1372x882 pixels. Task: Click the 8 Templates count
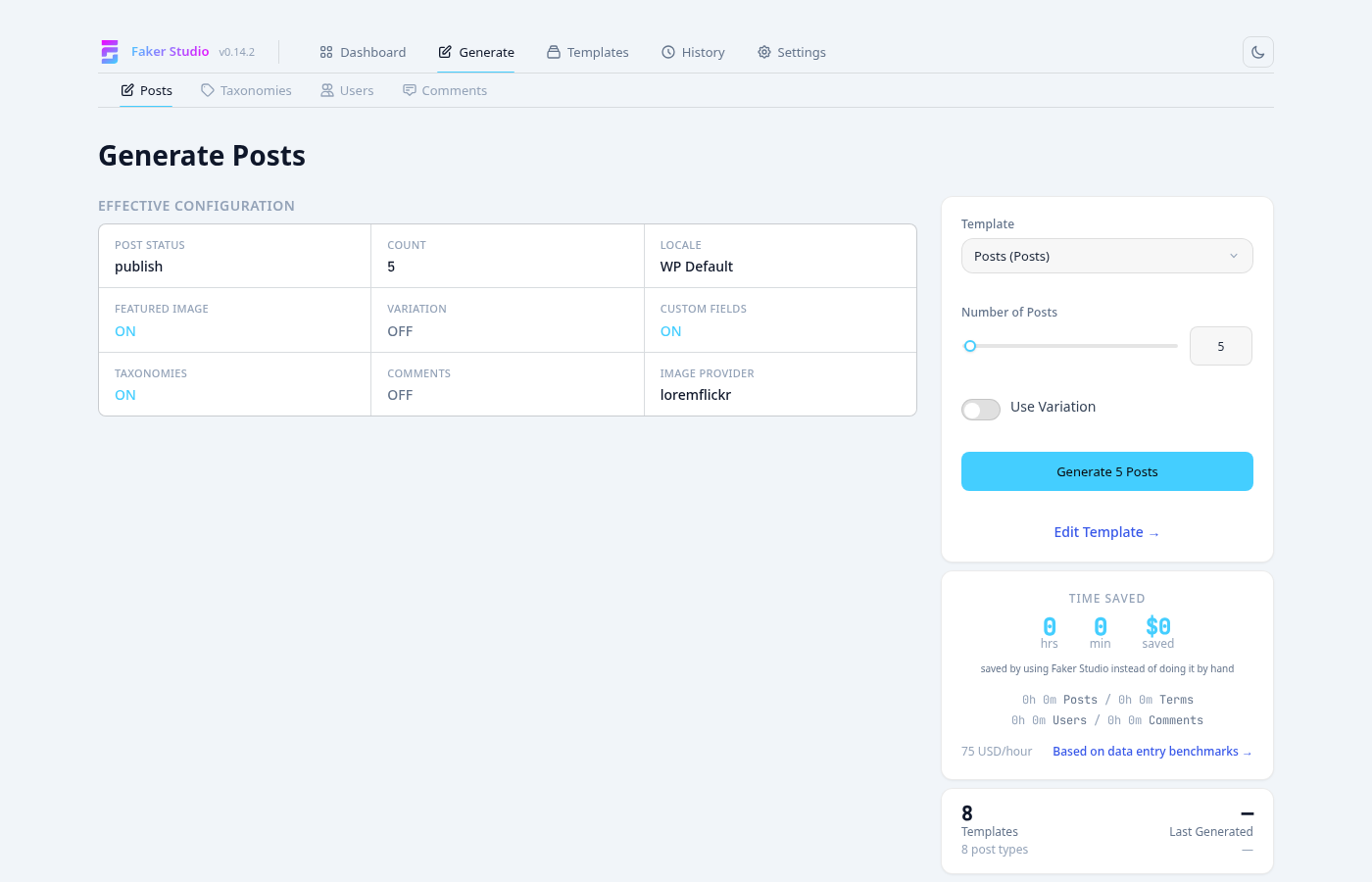click(967, 813)
